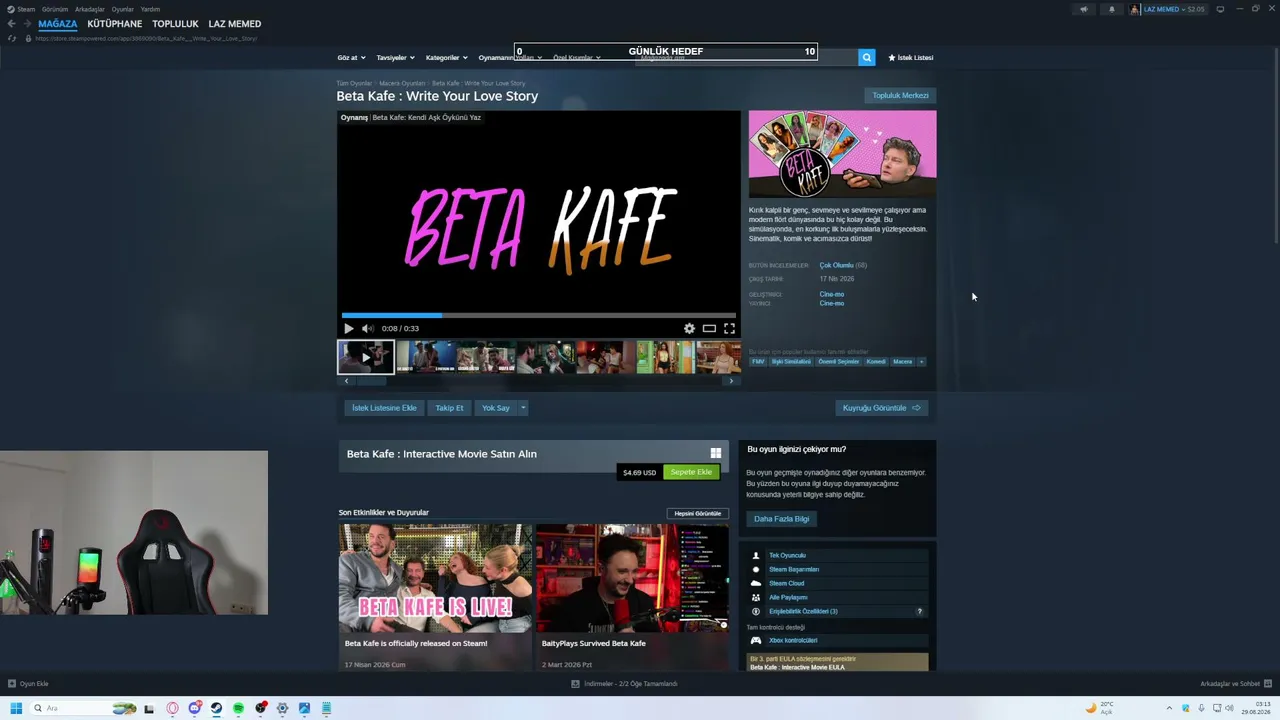The image size is (1280, 720).
Task: Expand the Göz at dropdown
Action: (351, 58)
